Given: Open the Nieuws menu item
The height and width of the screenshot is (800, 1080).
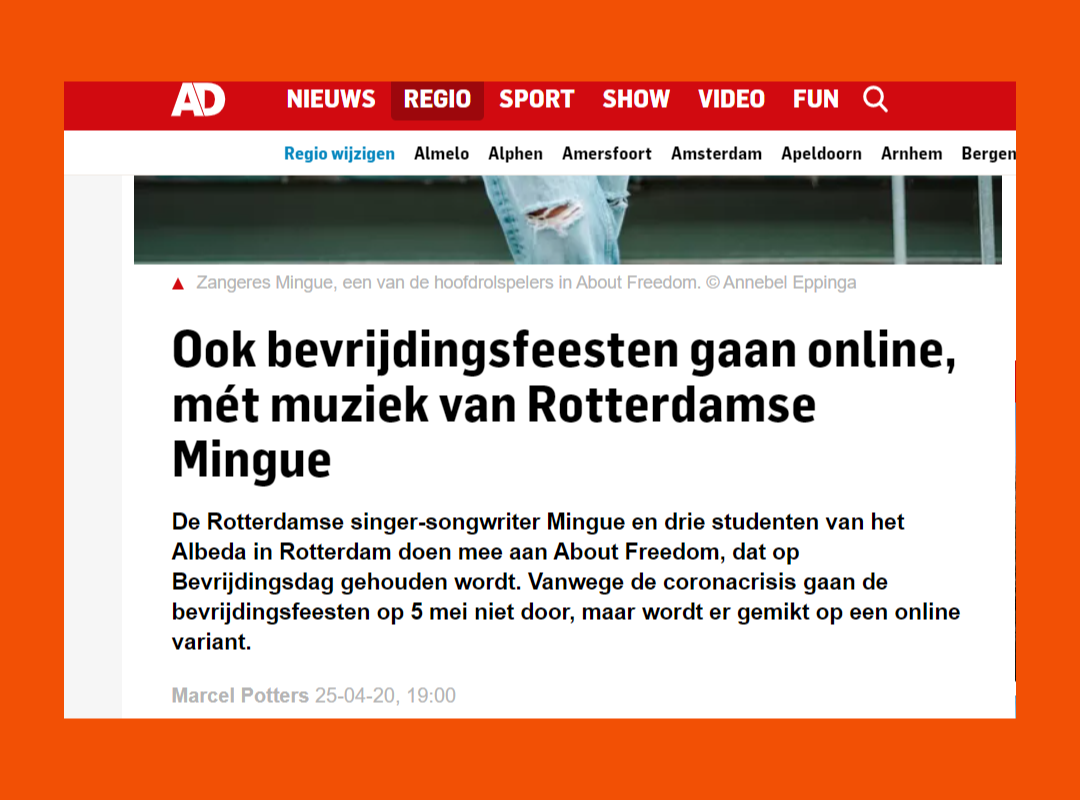Looking at the screenshot, I should click(x=331, y=100).
